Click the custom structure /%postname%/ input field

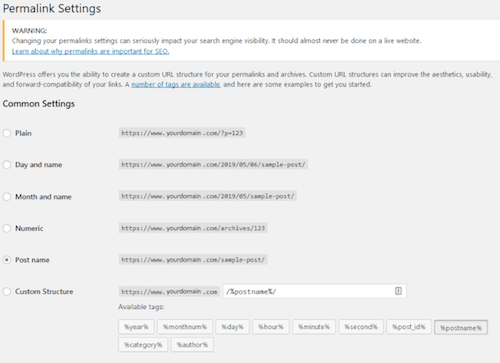tap(314, 291)
